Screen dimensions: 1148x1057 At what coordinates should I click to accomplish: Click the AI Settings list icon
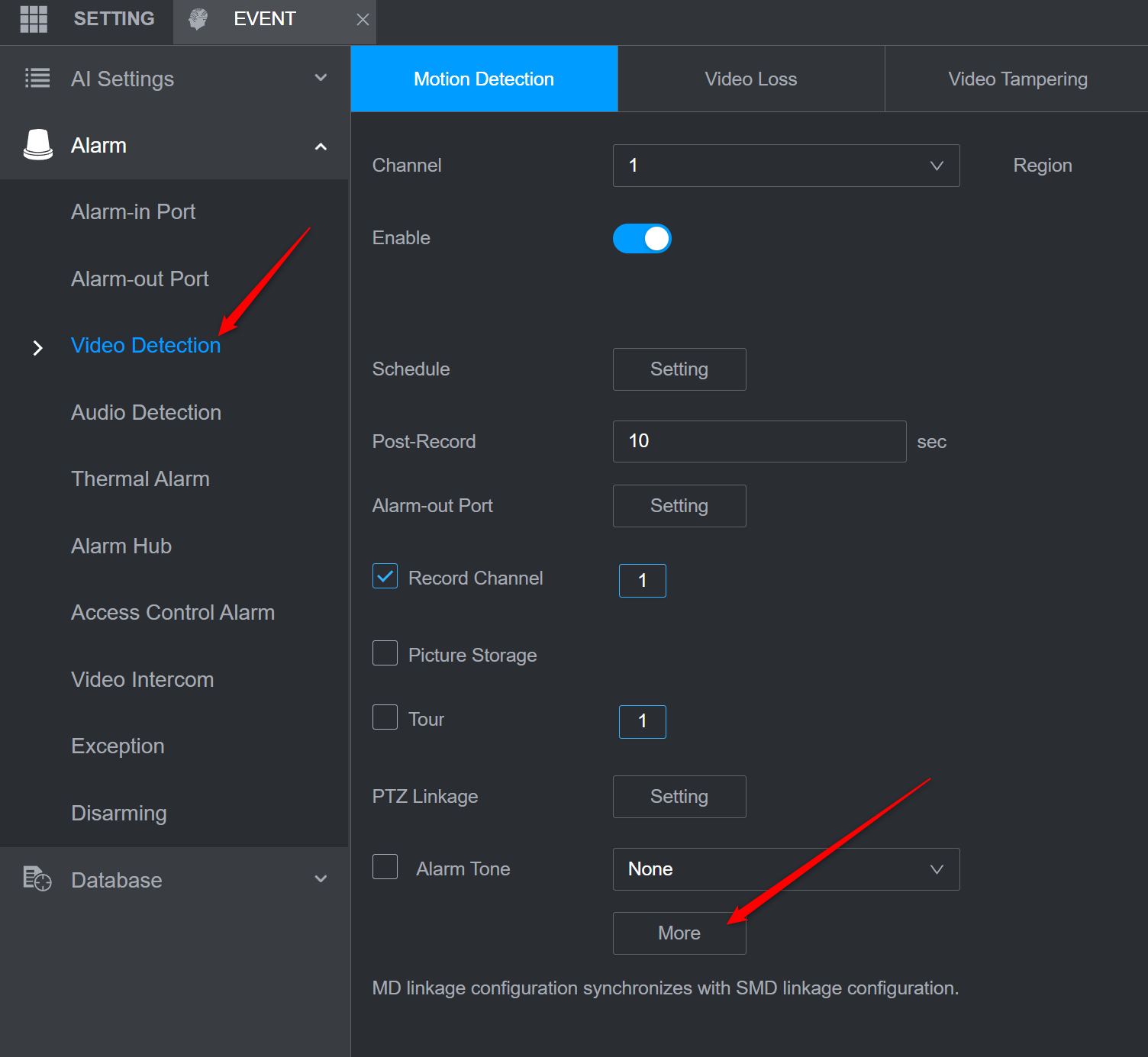(37, 78)
